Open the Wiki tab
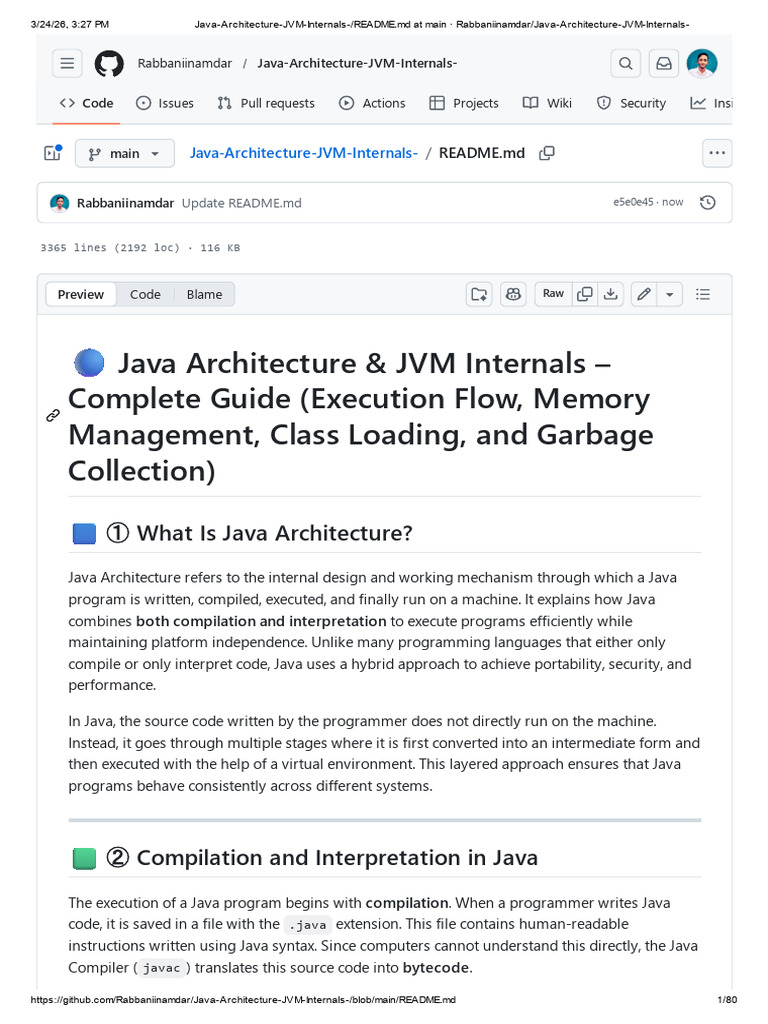This screenshot has height=1024, width=768. pyautogui.click(x=547, y=103)
